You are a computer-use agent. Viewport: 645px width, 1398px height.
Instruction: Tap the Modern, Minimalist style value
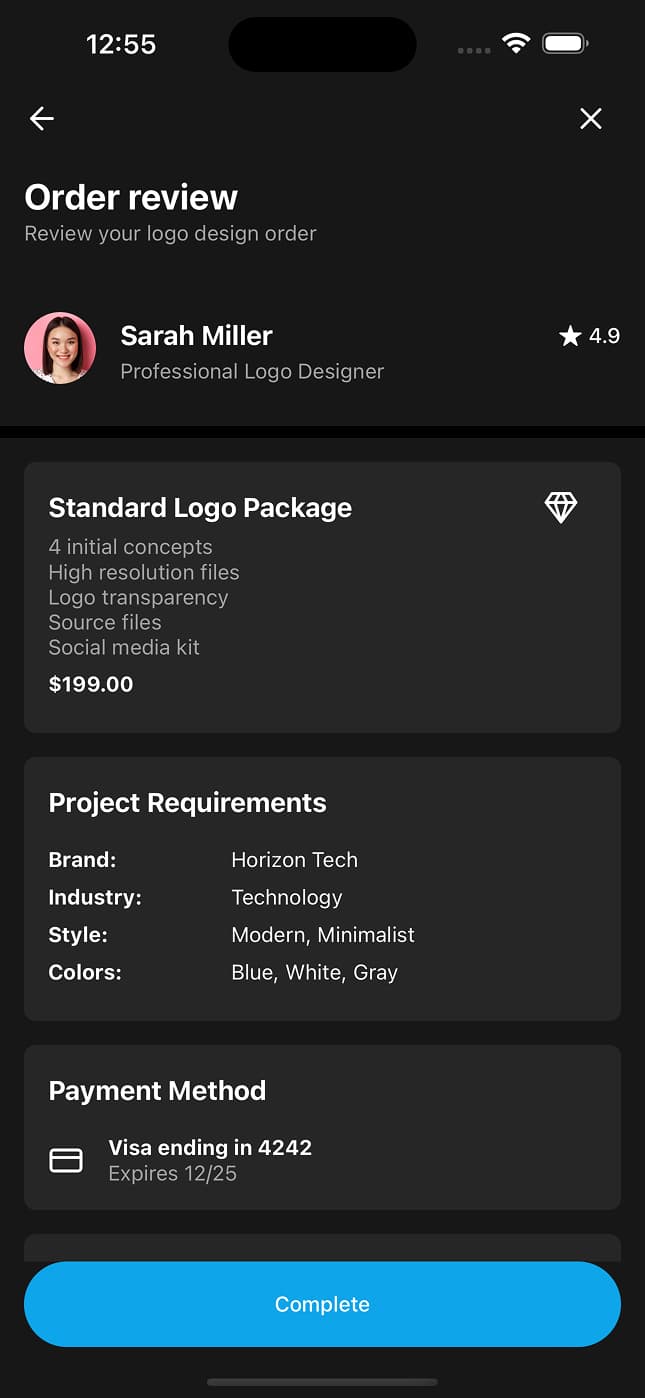coord(322,935)
